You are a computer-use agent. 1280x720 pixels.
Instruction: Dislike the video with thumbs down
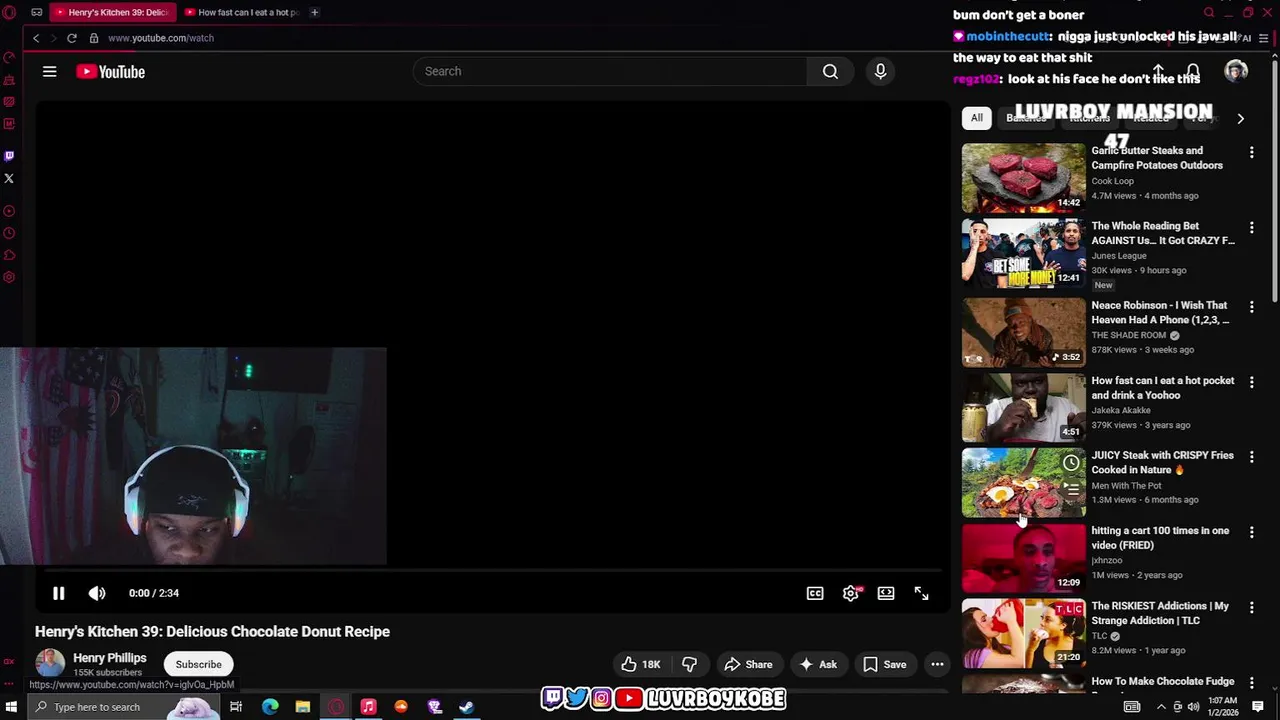689,664
